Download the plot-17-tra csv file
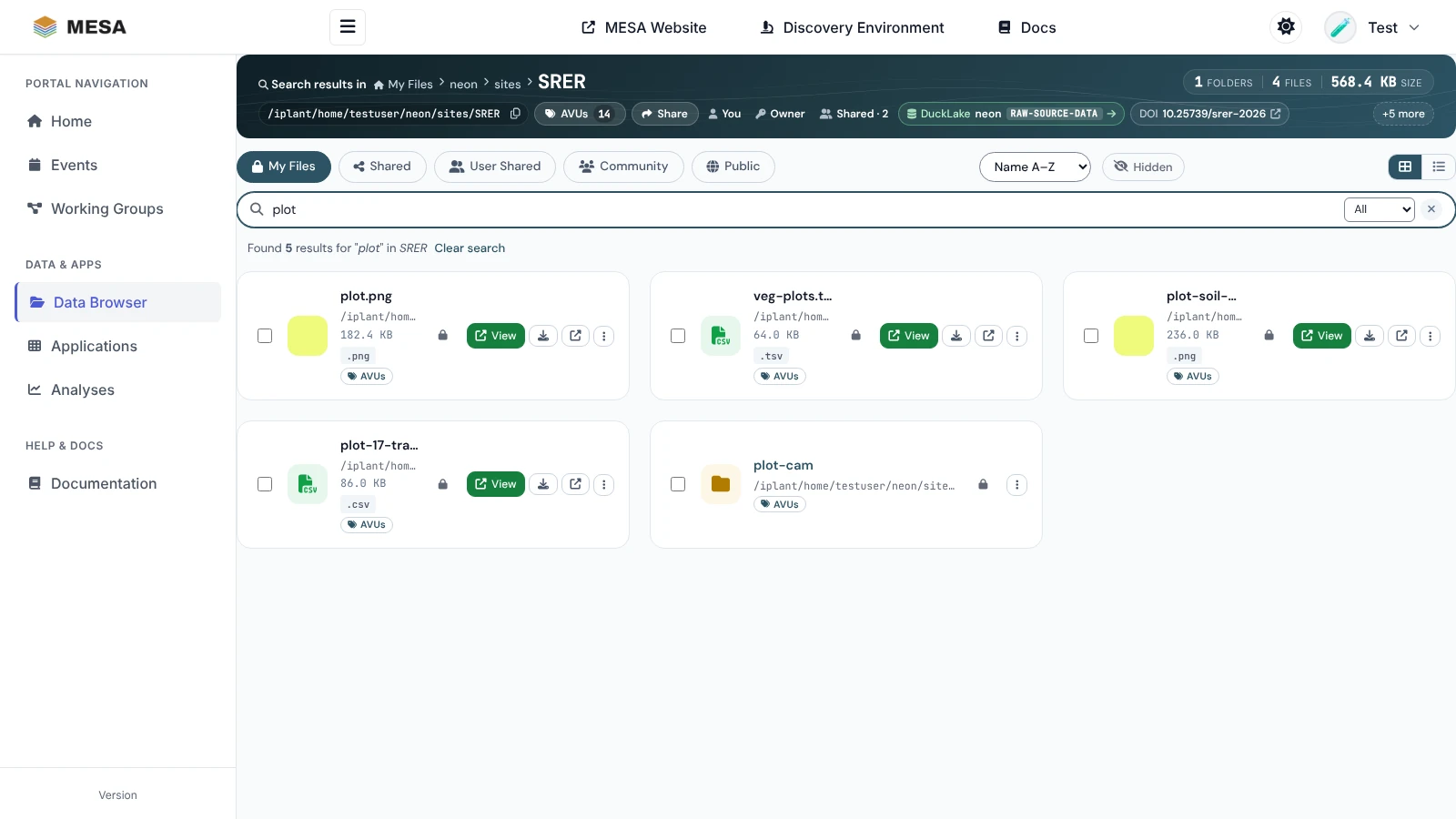Viewport: 1456px width, 819px height. [543, 484]
